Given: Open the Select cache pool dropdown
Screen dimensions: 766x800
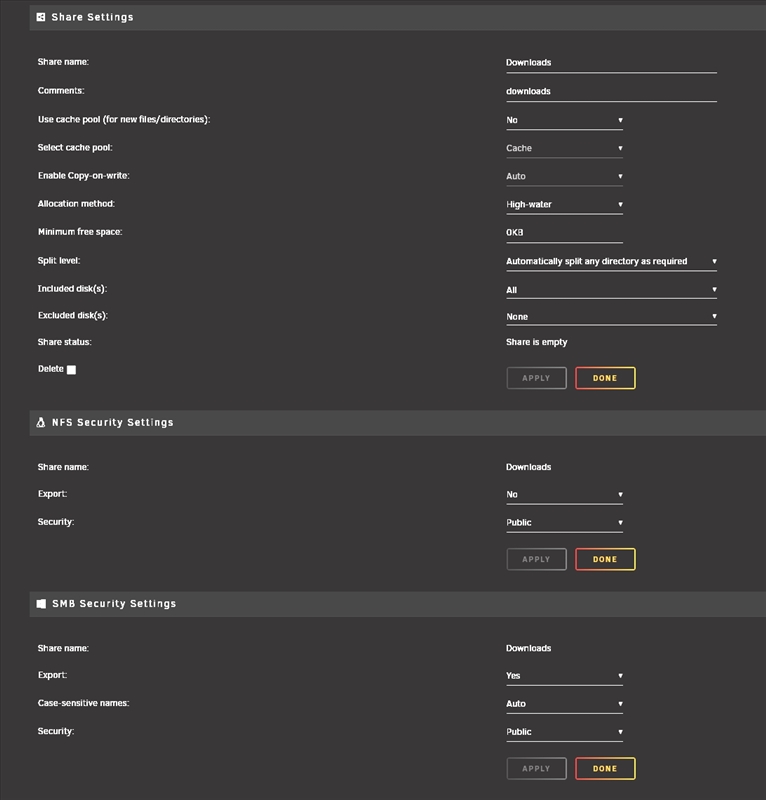Looking at the screenshot, I should coord(564,148).
